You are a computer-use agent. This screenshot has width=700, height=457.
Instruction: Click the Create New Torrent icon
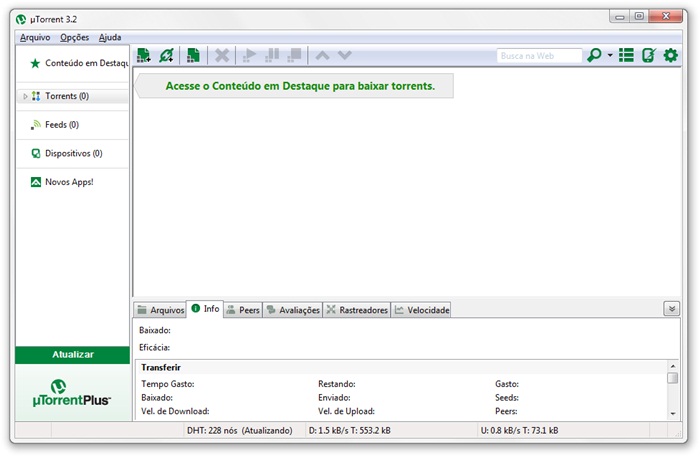click(x=193, y=55)
